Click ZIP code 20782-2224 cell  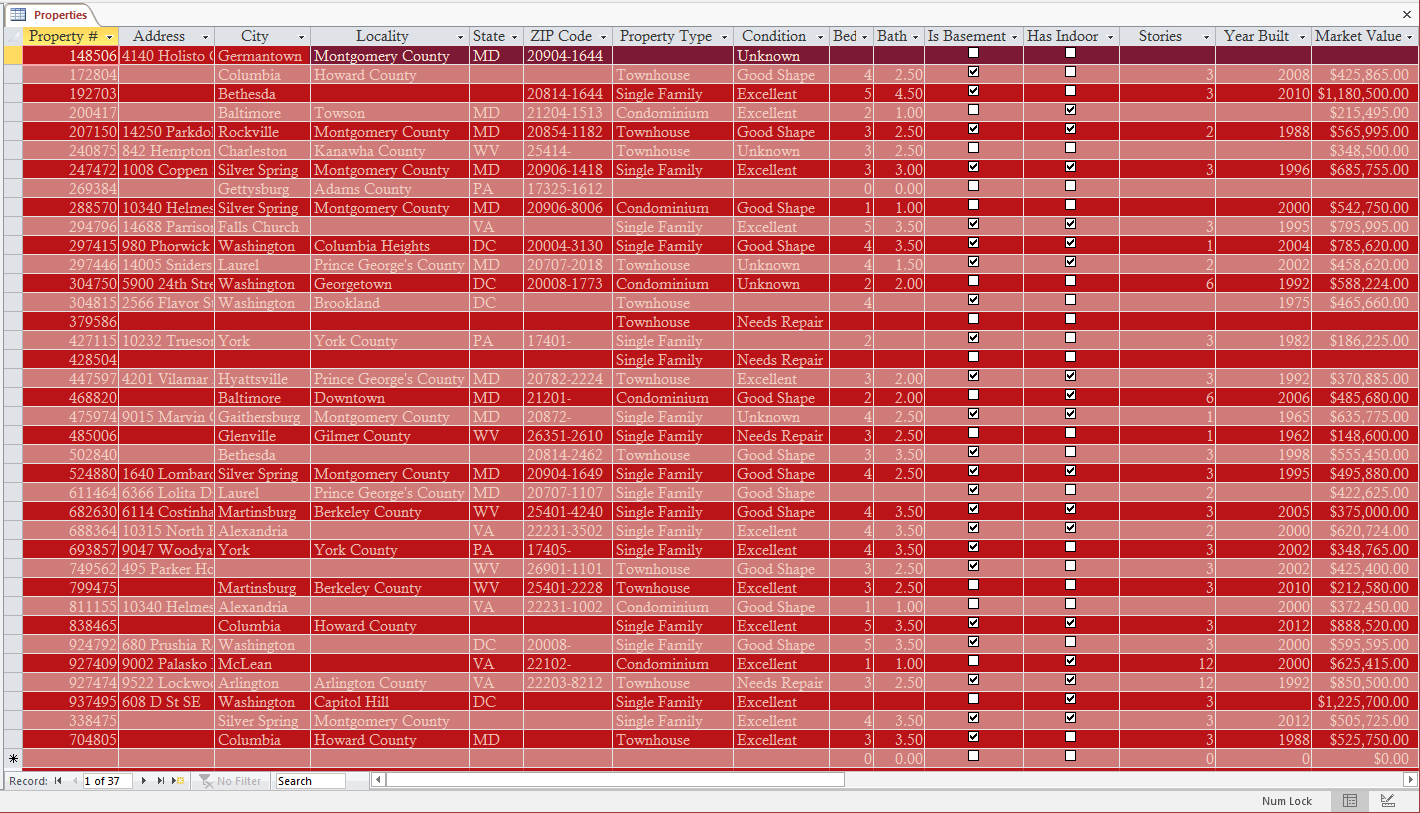(568, 379)
